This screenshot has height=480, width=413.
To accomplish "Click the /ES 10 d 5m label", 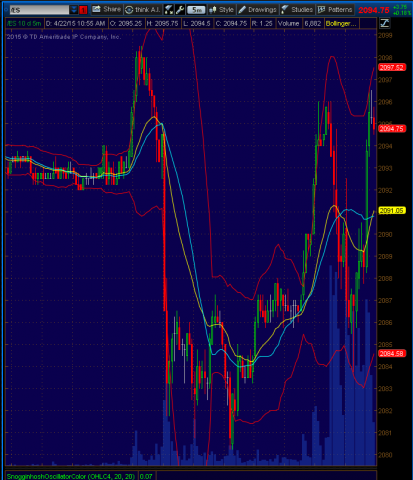I will click(x=24, y=23).
